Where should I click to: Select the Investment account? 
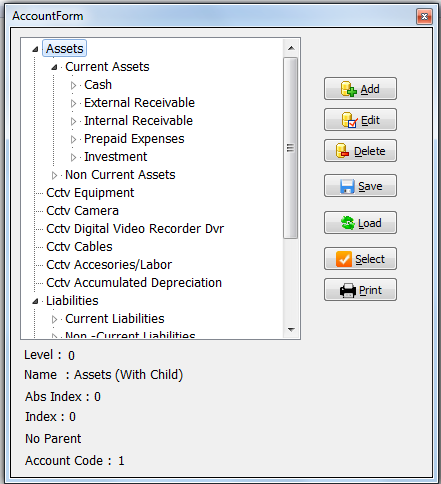pyautogui.click(x=116, y=157)
